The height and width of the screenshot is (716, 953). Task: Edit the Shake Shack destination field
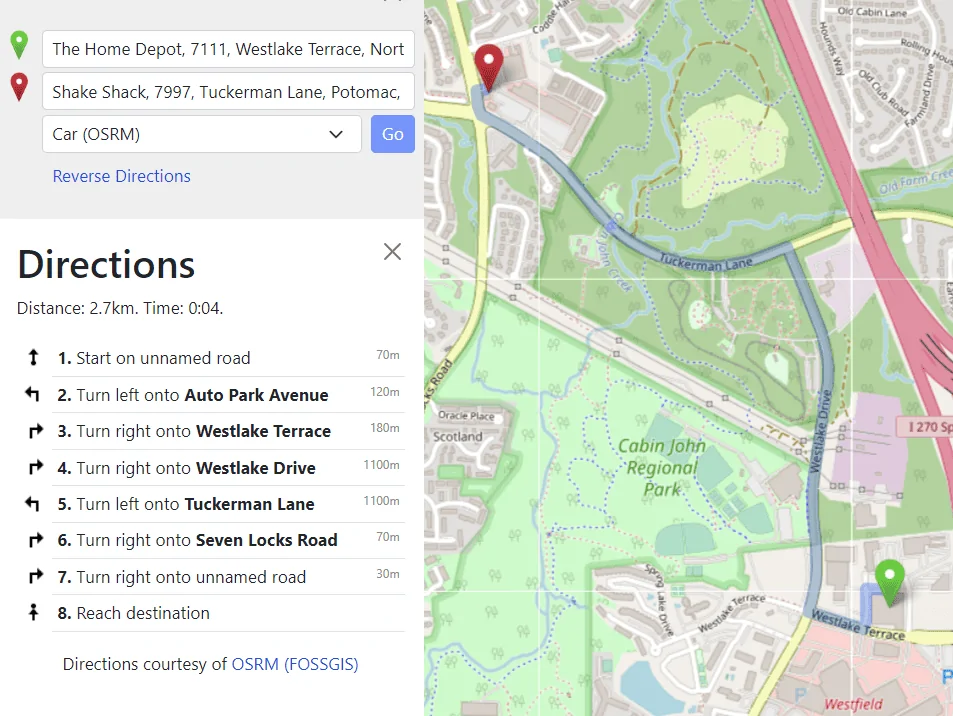click(229, 92)
